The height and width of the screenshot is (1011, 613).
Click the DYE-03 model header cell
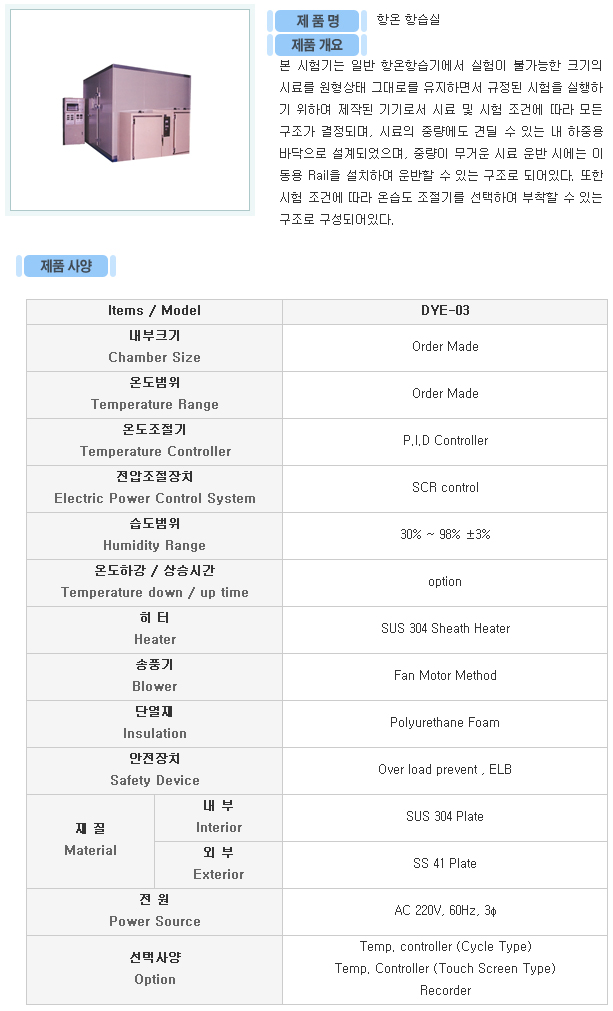coord(445,311)
